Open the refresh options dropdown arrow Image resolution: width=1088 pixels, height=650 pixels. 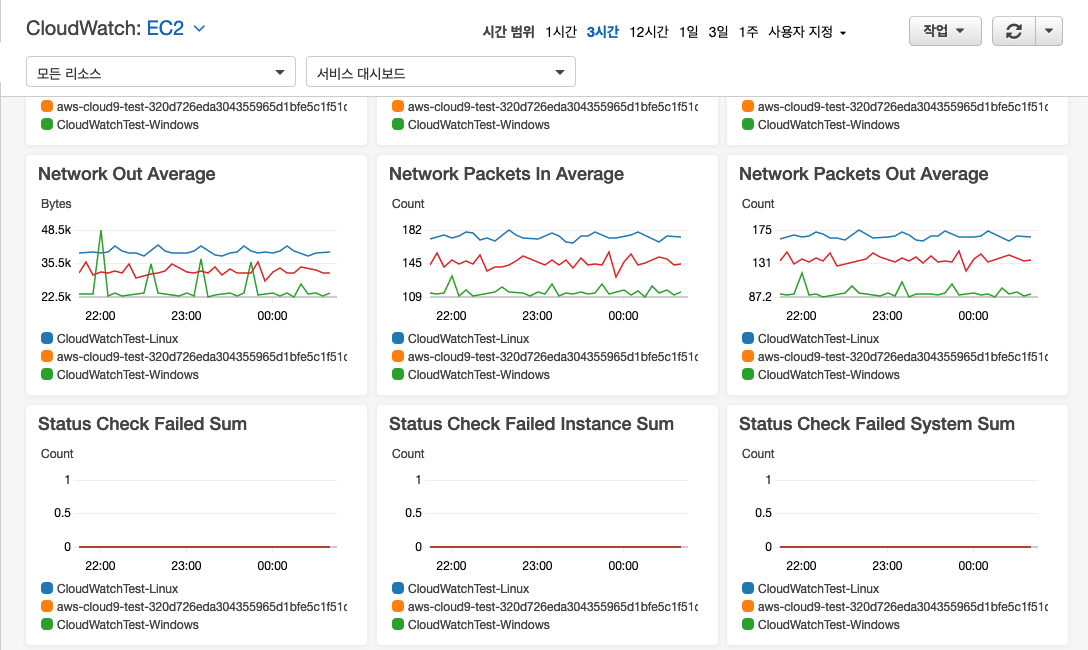(1048, 31)
